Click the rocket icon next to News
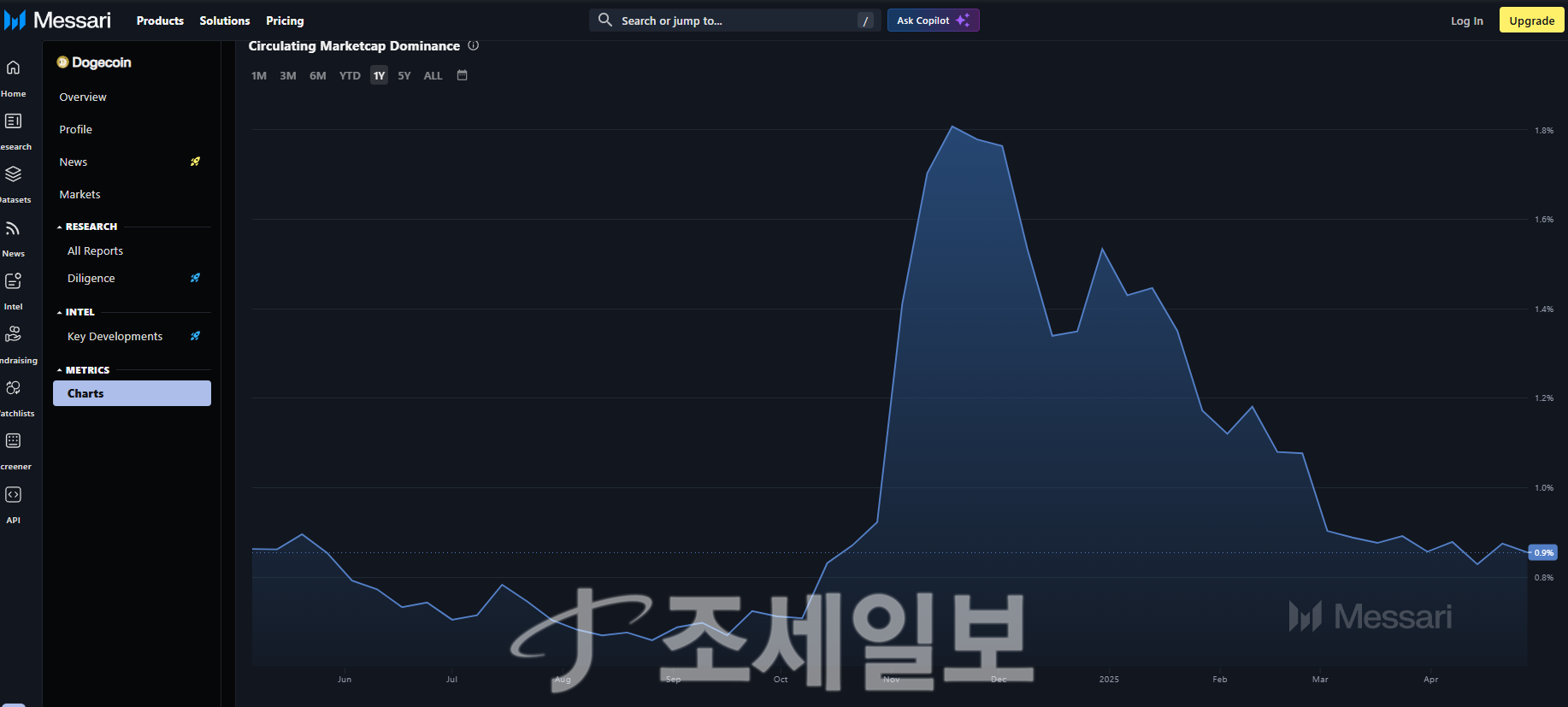 click(x=195, y=162)
